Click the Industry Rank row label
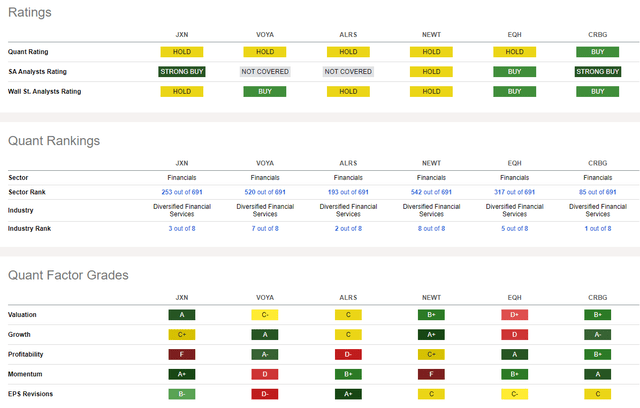640x408 pixels. pyautogui.click(x=29, y=228)
